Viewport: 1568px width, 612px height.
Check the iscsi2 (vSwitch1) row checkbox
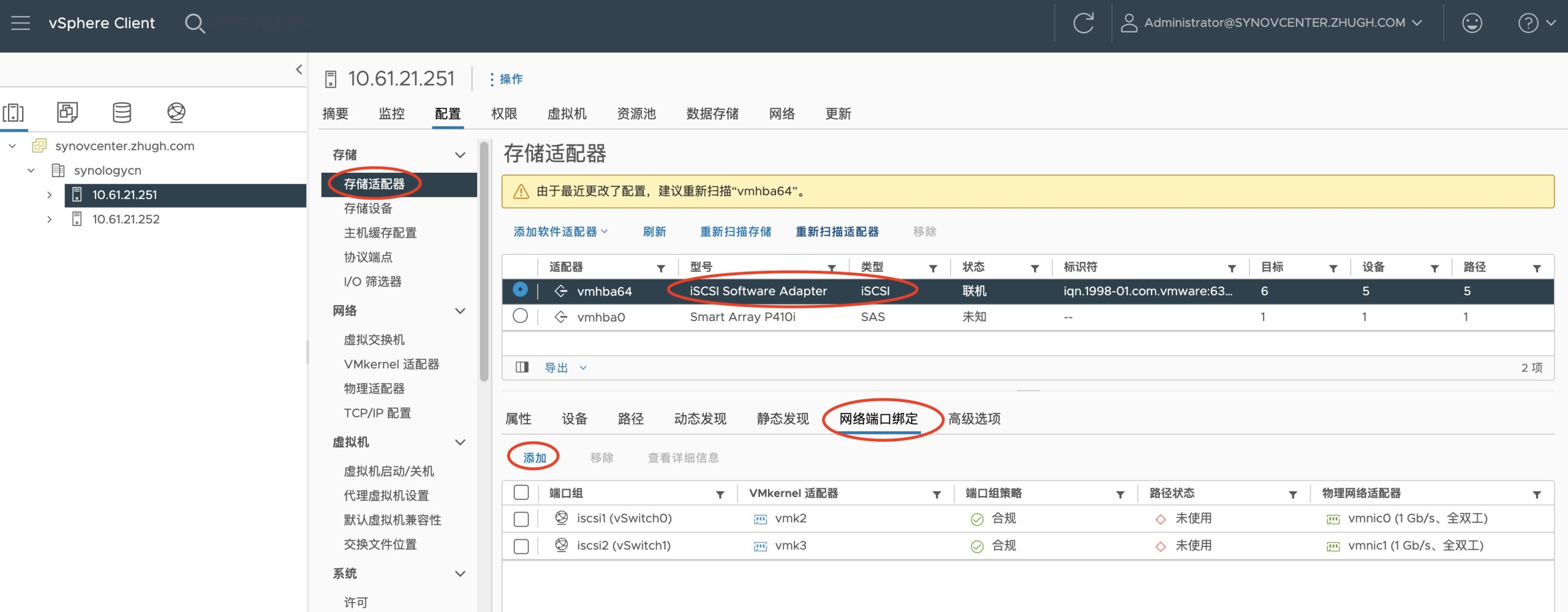click(521, 546)
